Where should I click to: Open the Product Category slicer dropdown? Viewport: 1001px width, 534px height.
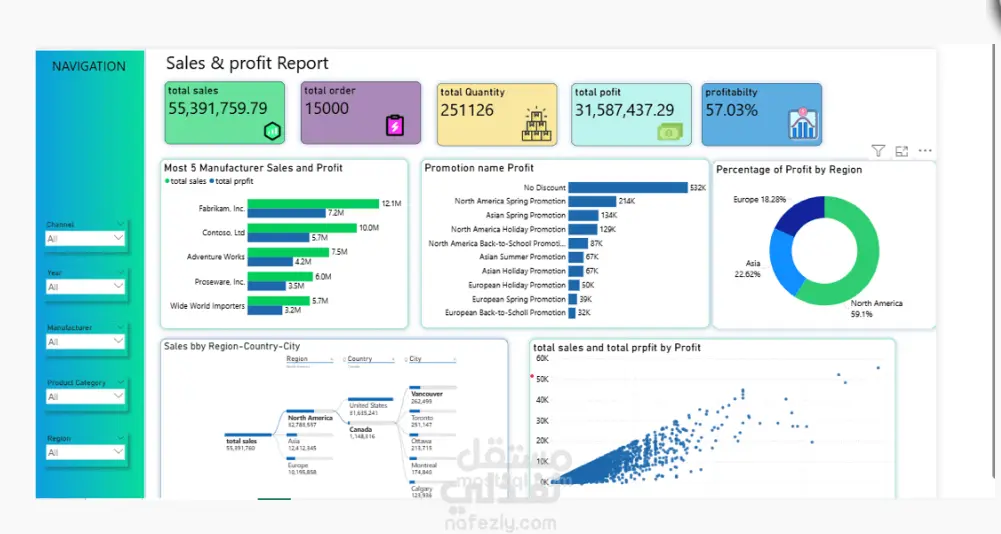85,397
